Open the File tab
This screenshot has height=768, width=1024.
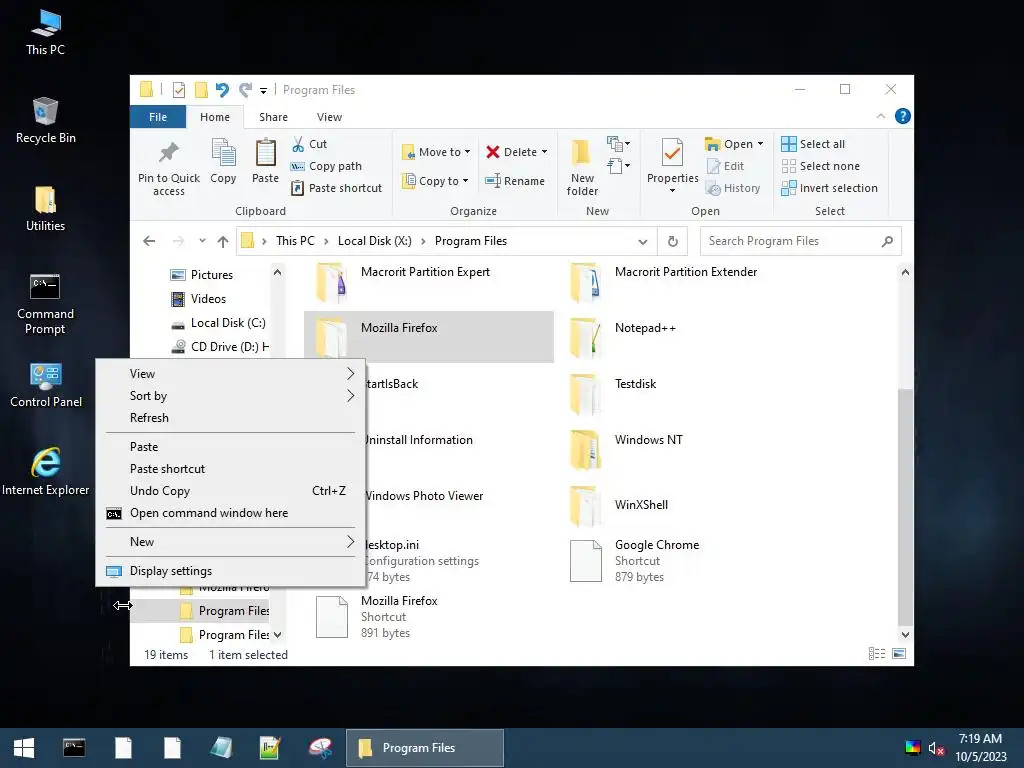click(157, 117)
